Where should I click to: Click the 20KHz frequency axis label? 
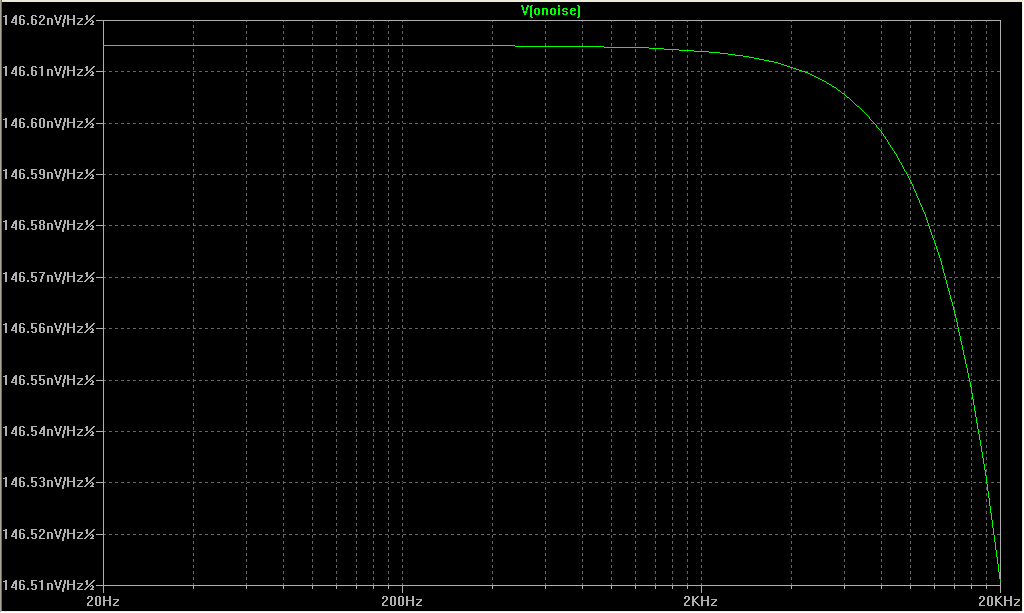[1000, 601]
